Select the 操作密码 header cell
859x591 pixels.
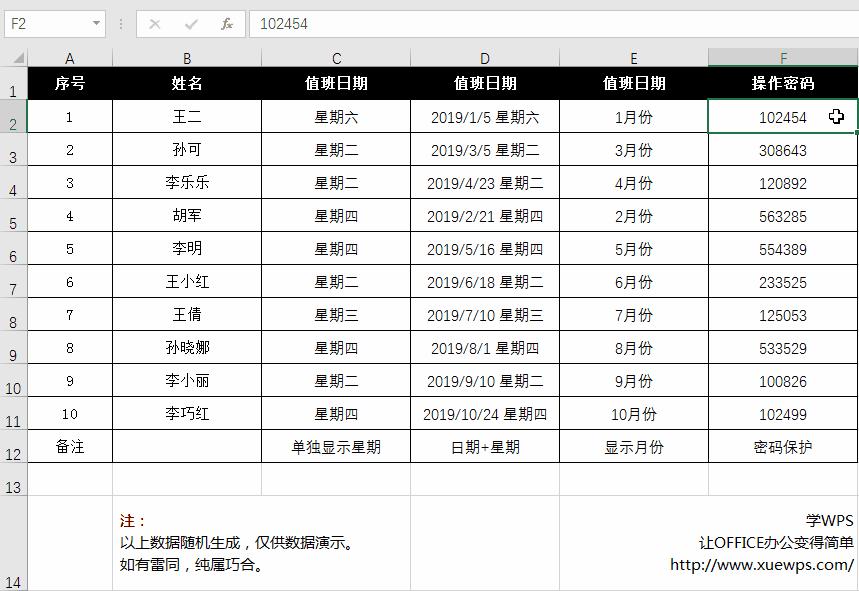(x=783, y=84)
